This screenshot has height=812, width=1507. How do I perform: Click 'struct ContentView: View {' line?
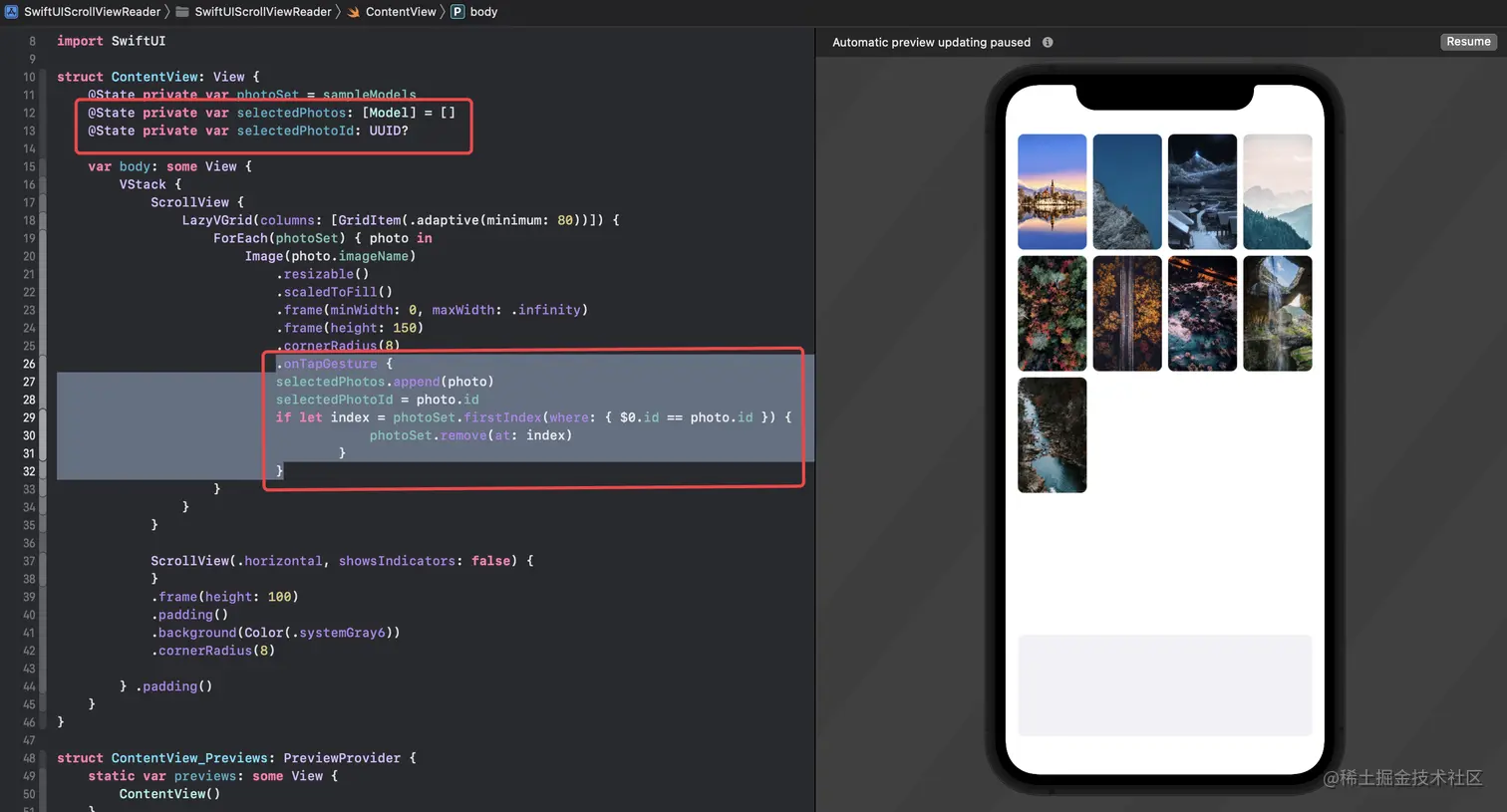pos(158,77)
